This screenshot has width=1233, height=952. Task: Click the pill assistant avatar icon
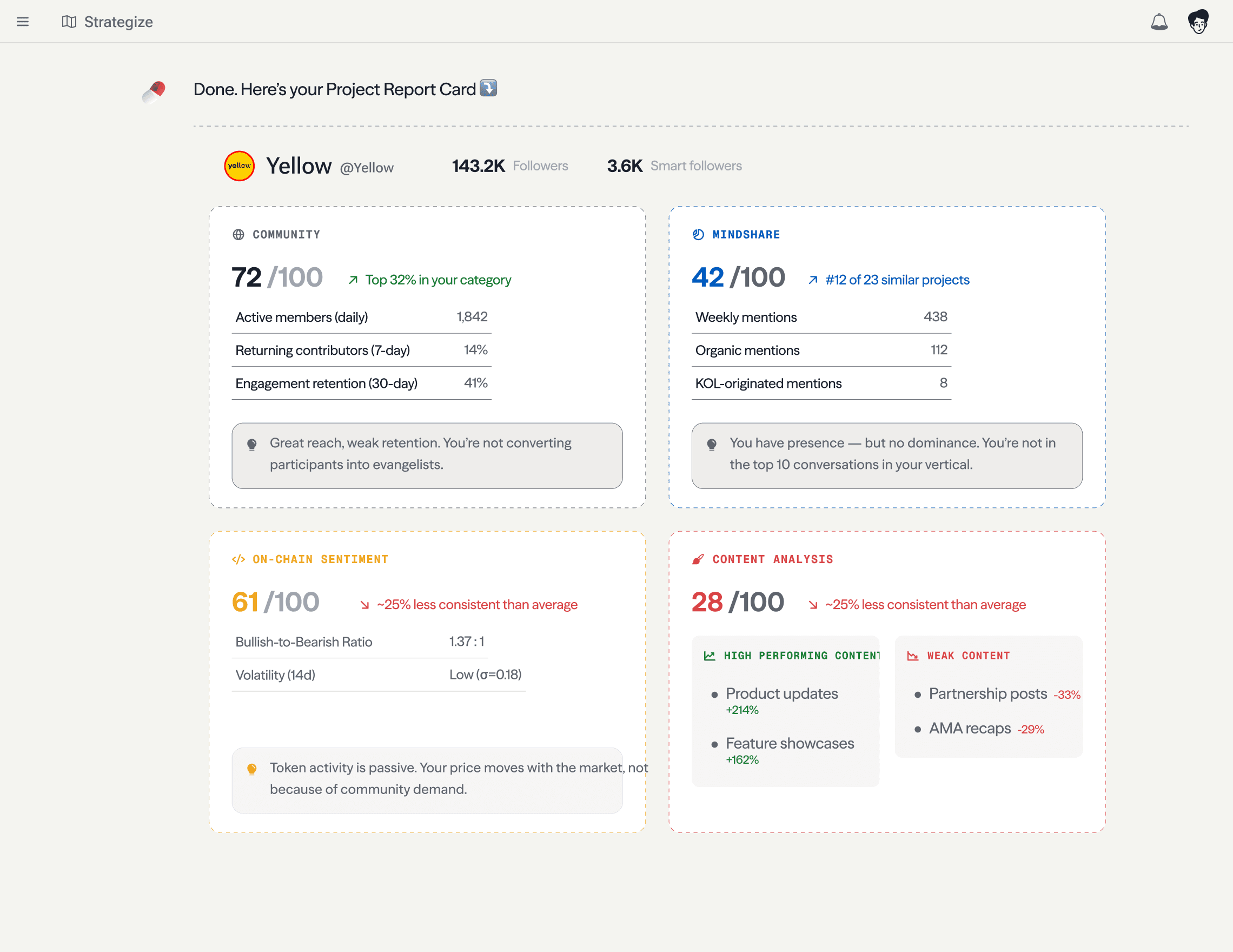tap(154, 91)
